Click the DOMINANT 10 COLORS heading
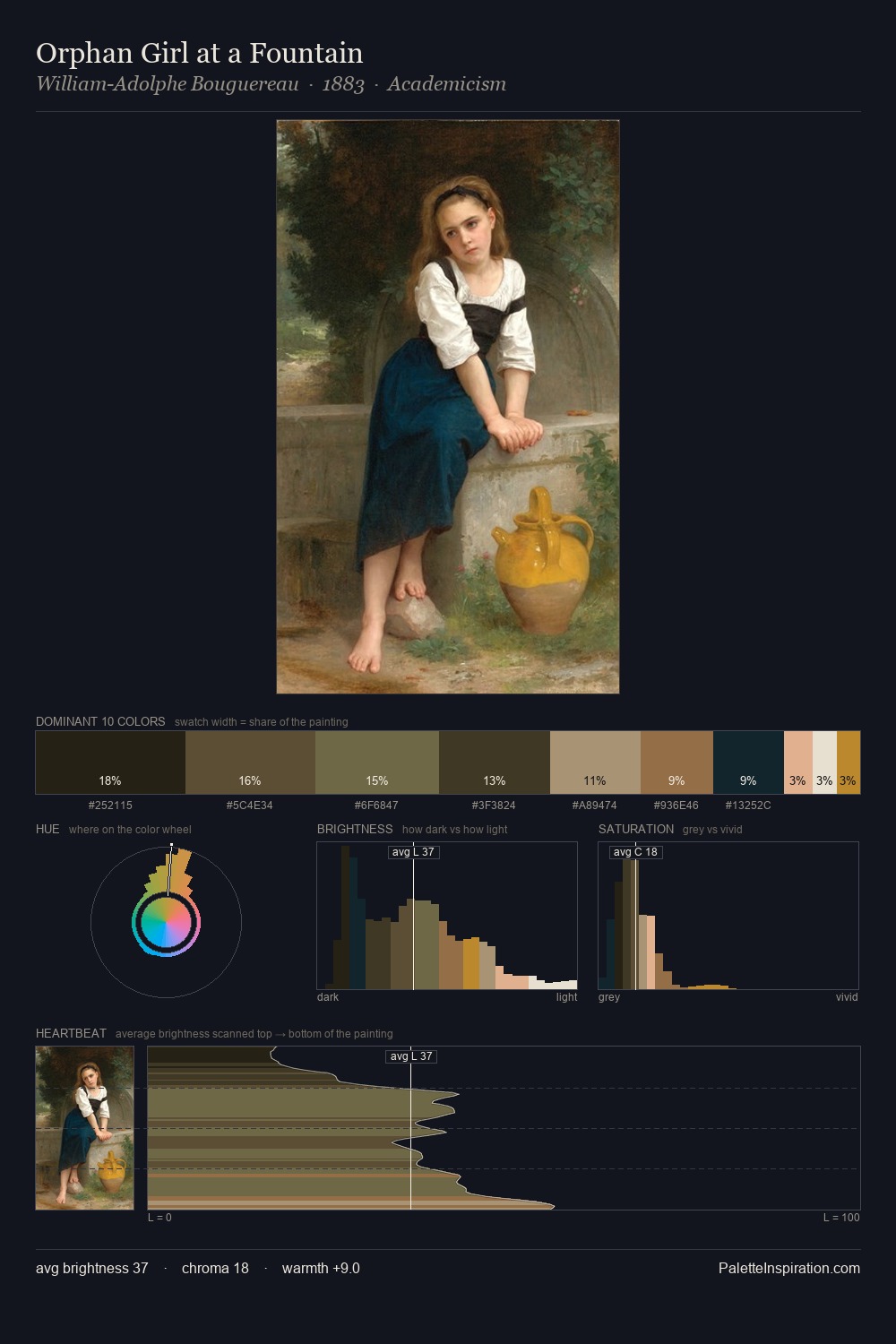 100,721
